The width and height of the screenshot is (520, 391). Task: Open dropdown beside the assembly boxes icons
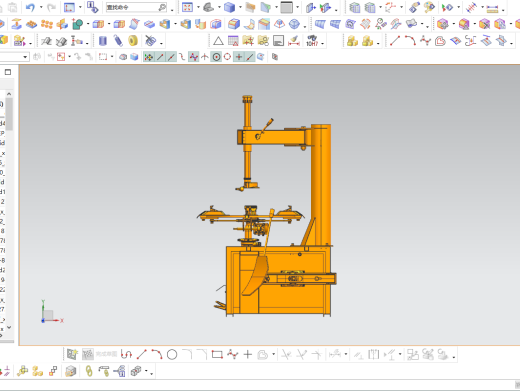pos(378,43)
